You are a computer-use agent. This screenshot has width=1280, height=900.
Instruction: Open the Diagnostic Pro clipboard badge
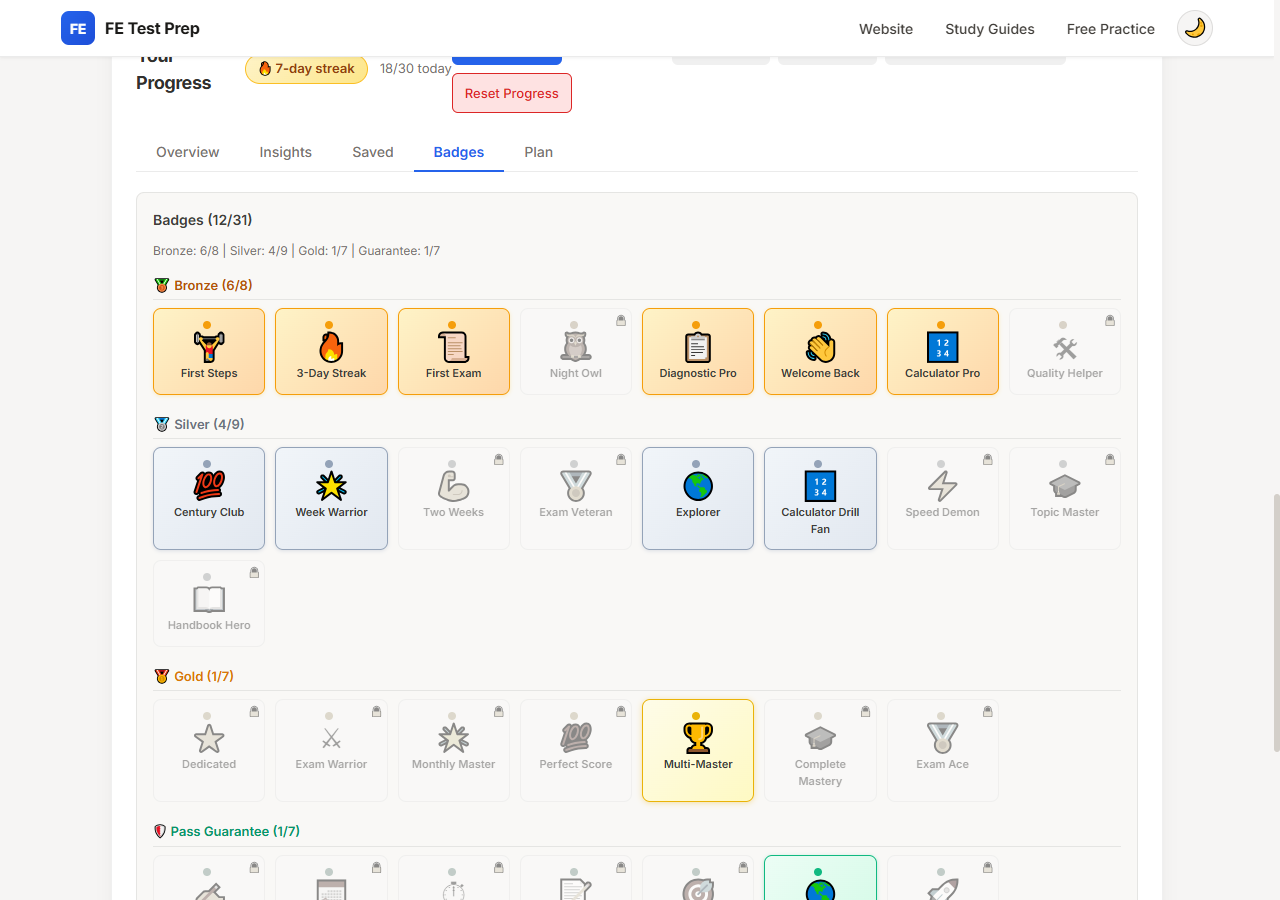[698, 351]
